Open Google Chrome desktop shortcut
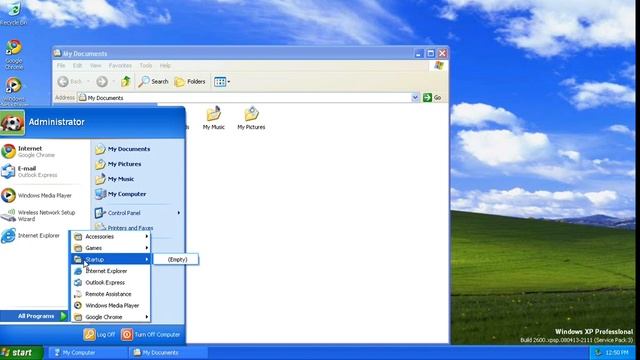This screenshot has width=640, height=360. 14,54
